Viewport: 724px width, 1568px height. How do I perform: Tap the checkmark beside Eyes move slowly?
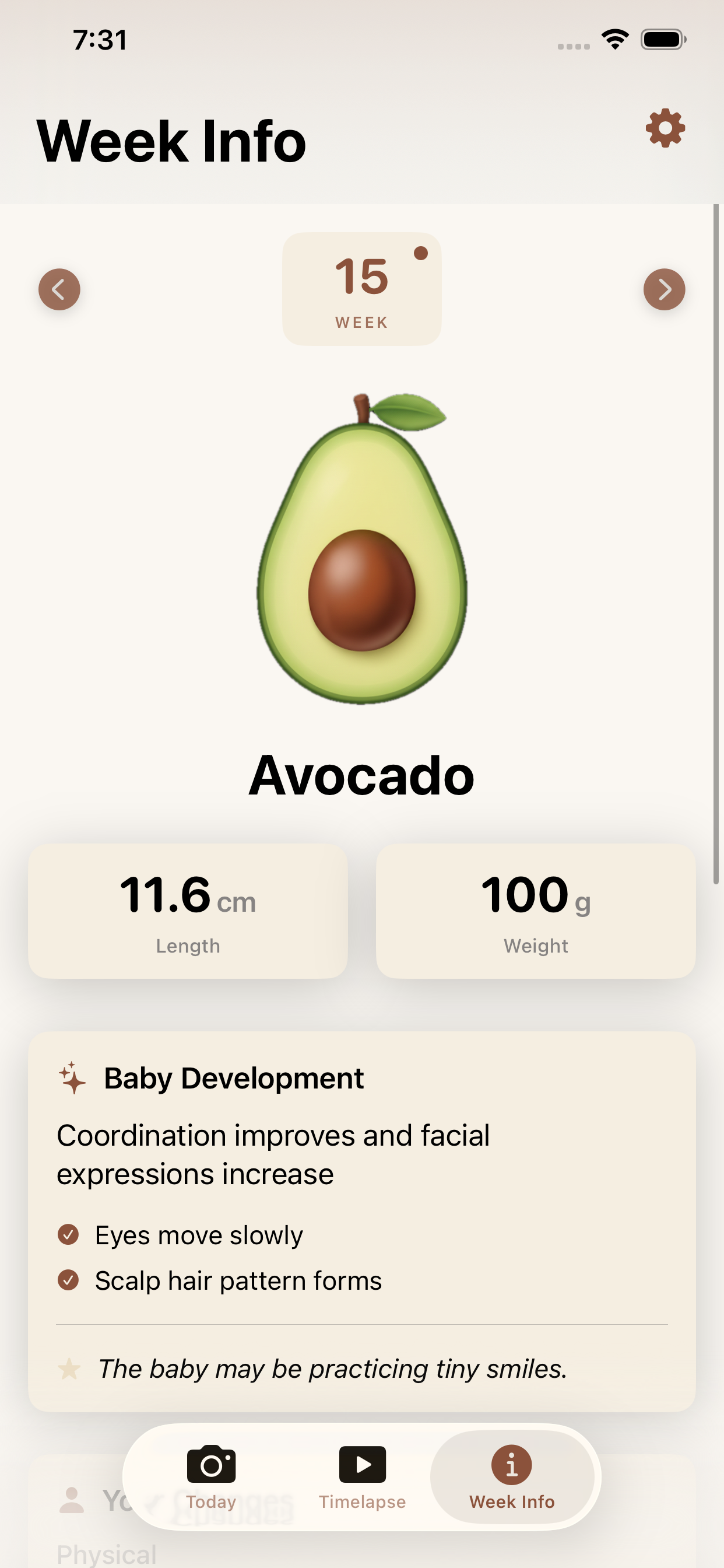click(68, 1235)
